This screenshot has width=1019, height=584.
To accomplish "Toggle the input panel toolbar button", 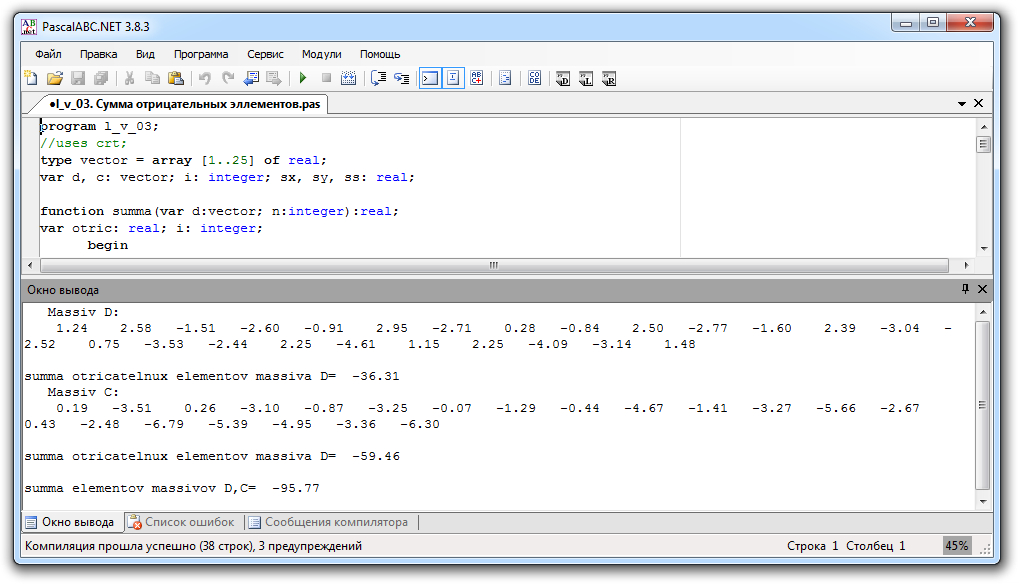I will [453, 78].
